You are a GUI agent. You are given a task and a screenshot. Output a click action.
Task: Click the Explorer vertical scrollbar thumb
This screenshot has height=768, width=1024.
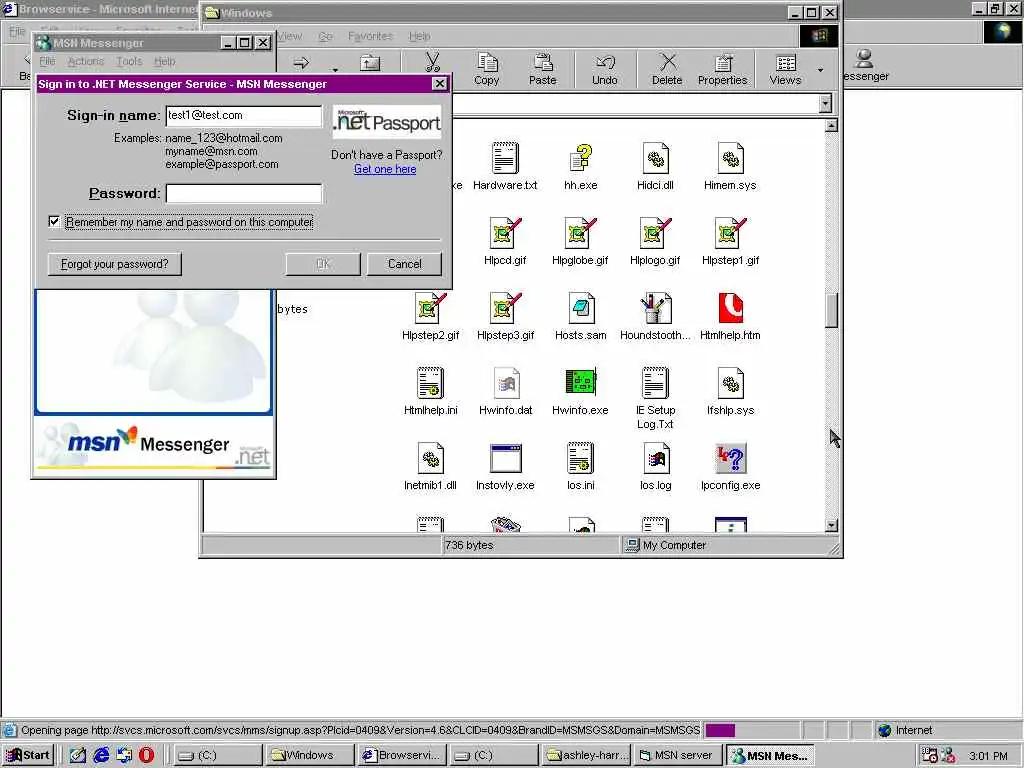tap(831, 311)
